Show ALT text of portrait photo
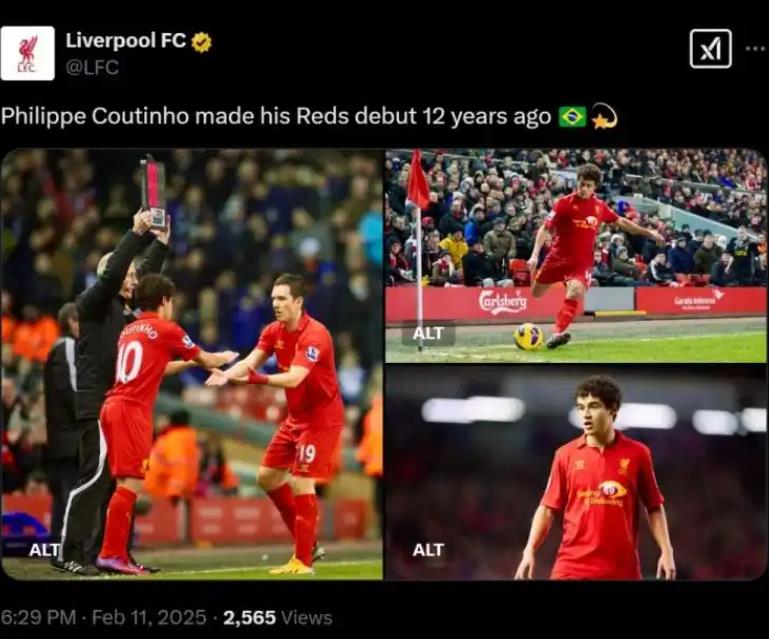769x639 pixels. (x=428, y=550)
